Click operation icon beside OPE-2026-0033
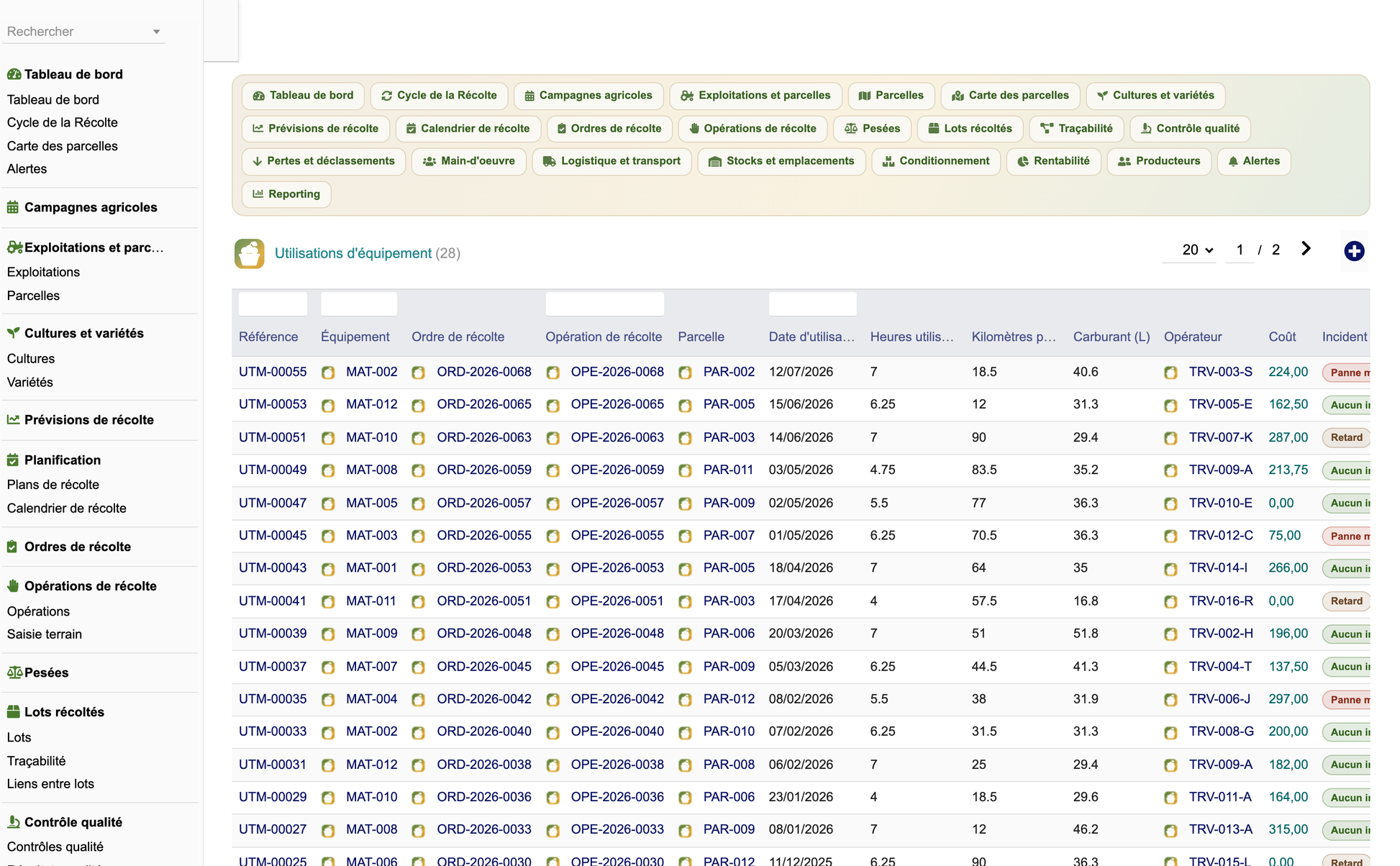Screen dimensions: 1400x866 [x=553, y=831]
